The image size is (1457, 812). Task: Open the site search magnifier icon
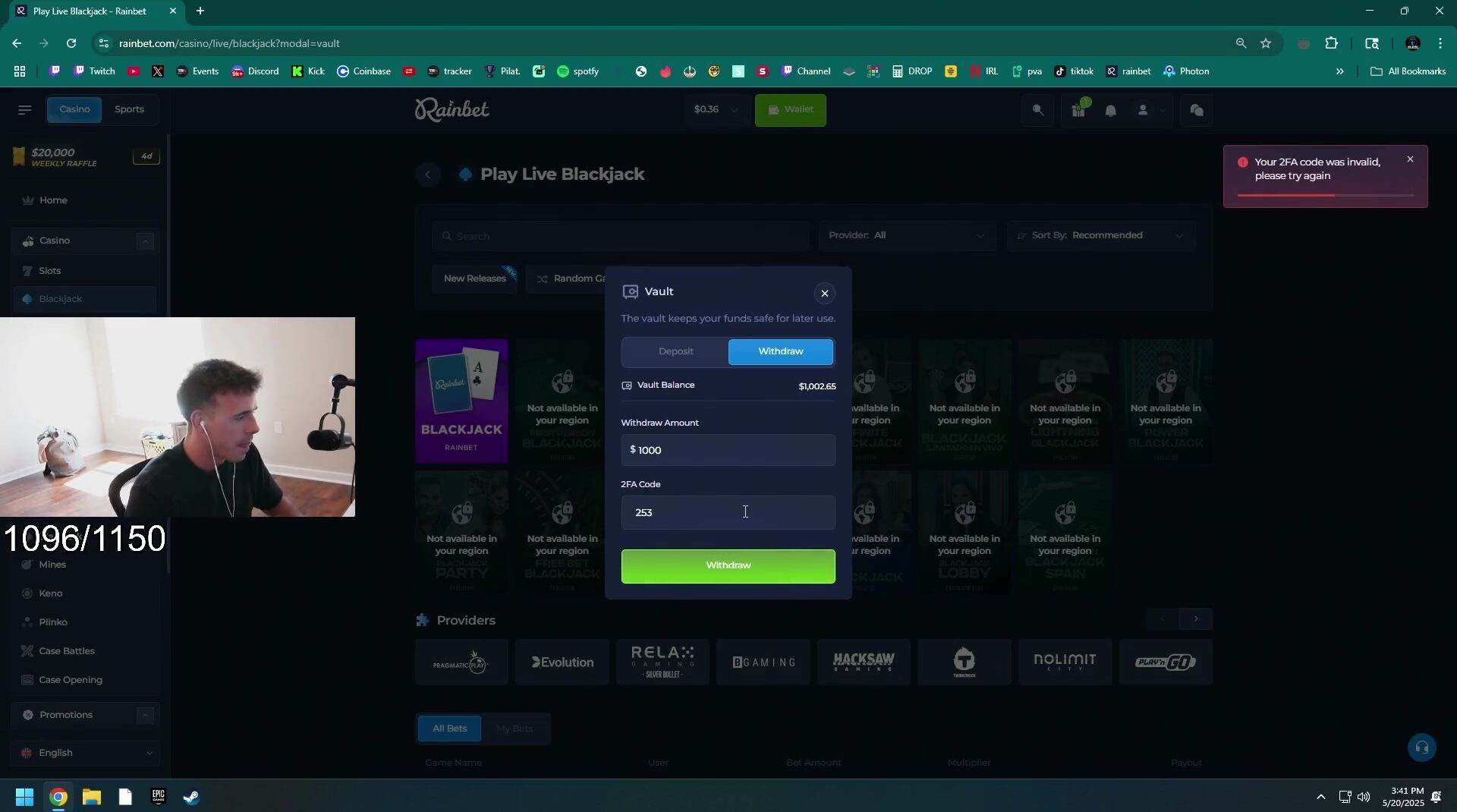pyautogui.click(x=1037, y=111)
